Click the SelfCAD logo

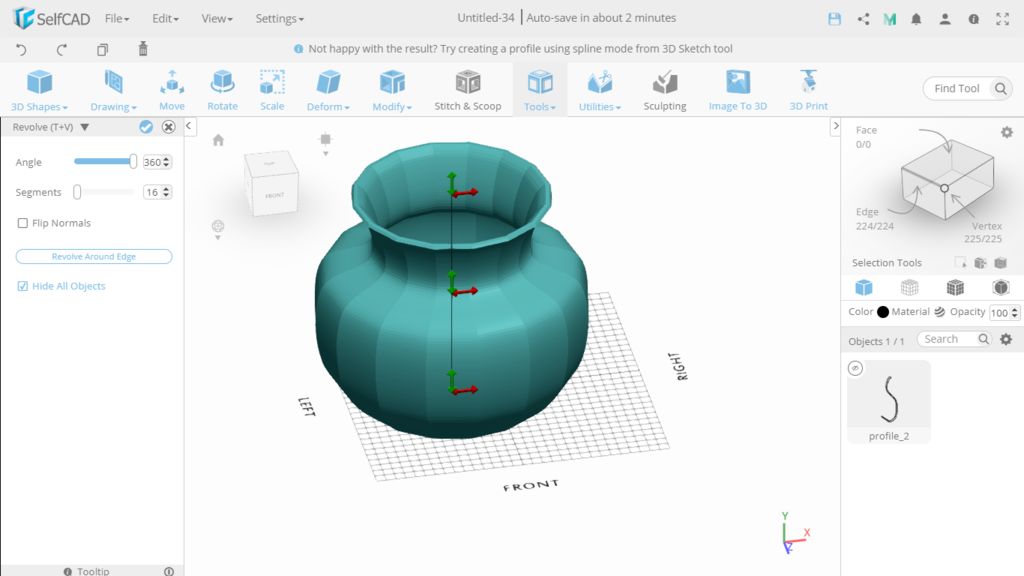click(x=52, y=18)
